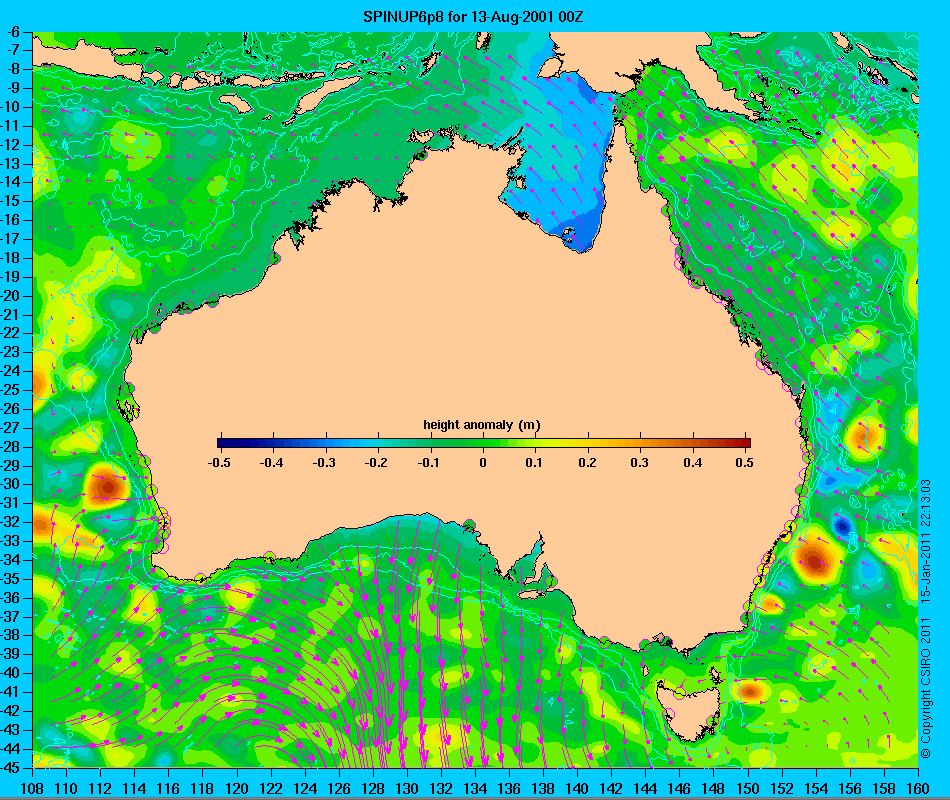The height and width of the screenshot is (800, 950).
Task: Click the latitude axis label "-10"
Action: pos(10,107)
